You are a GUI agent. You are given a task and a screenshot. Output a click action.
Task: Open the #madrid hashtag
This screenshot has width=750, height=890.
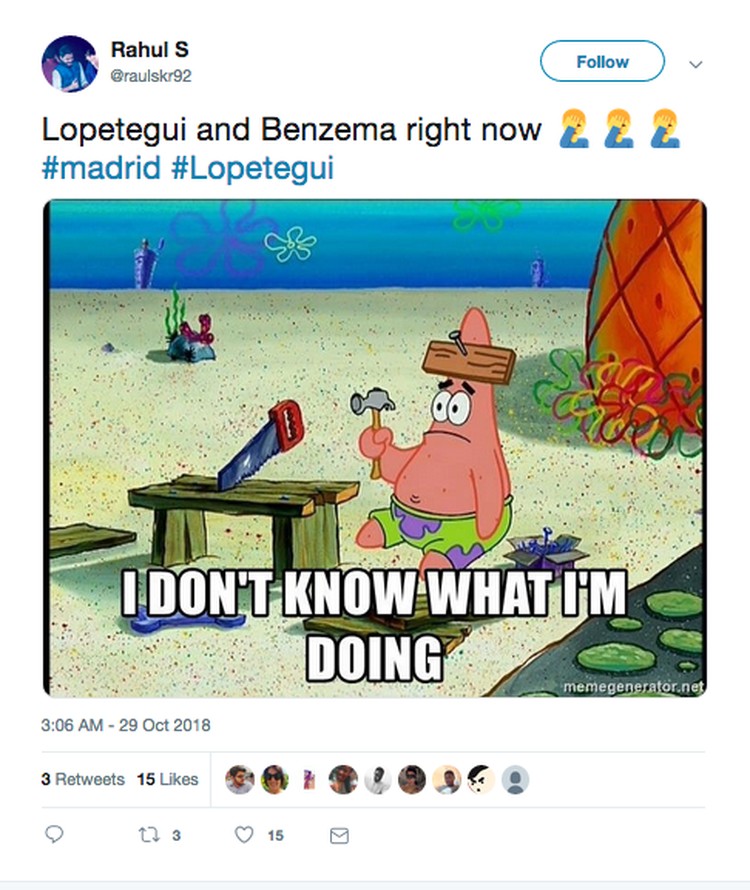click(101, 168)
